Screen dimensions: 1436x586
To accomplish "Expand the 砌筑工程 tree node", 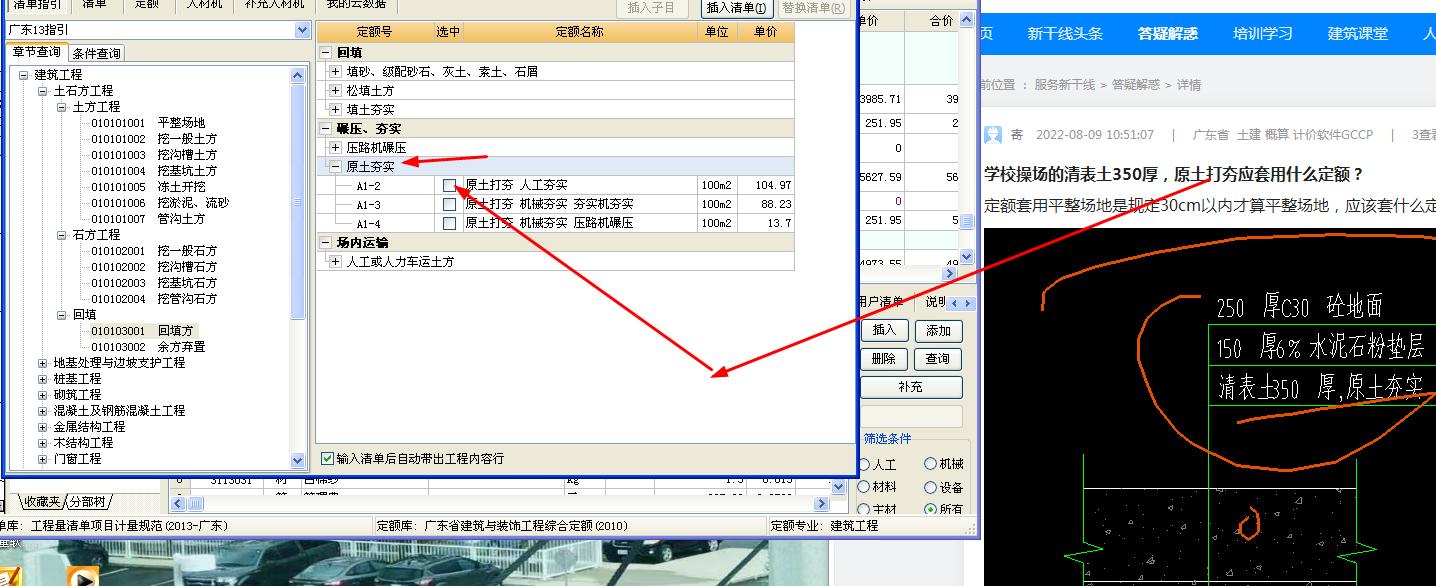I will pyautogui.click(x=42, y=395).
